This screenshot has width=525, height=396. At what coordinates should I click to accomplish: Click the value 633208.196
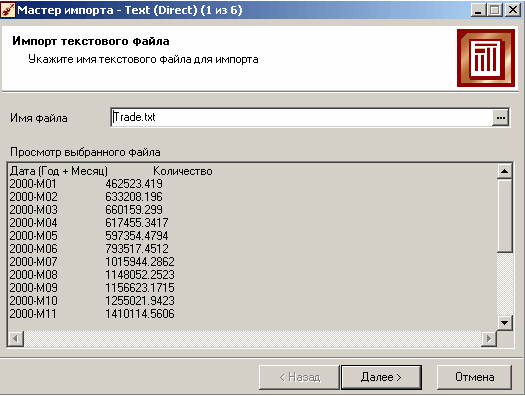(134, 197)
